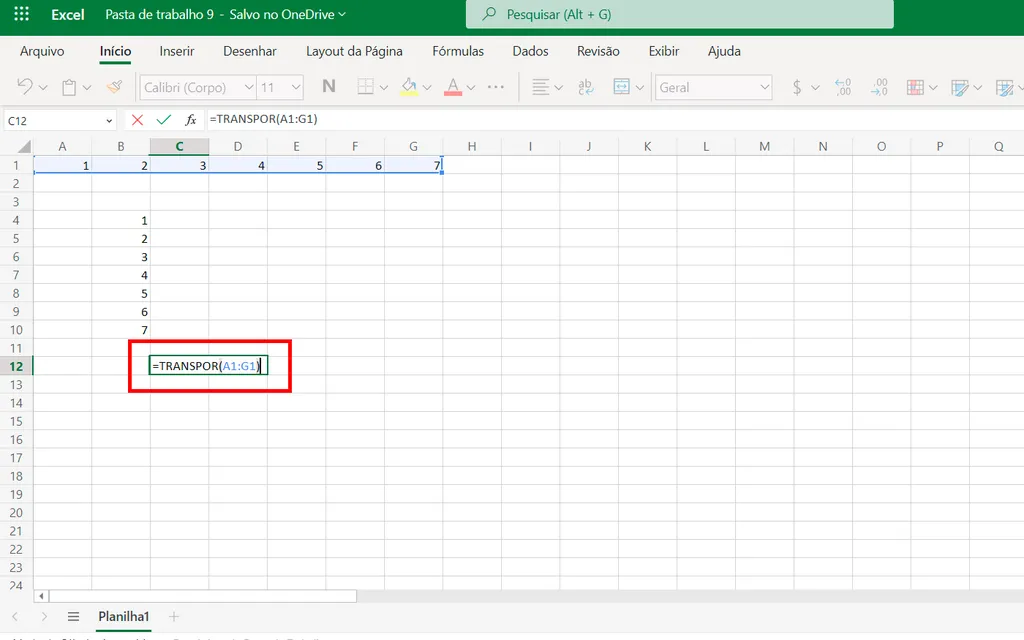Add a new sheet with the plus button
The image size is (1024, 640).
(174, 616)
